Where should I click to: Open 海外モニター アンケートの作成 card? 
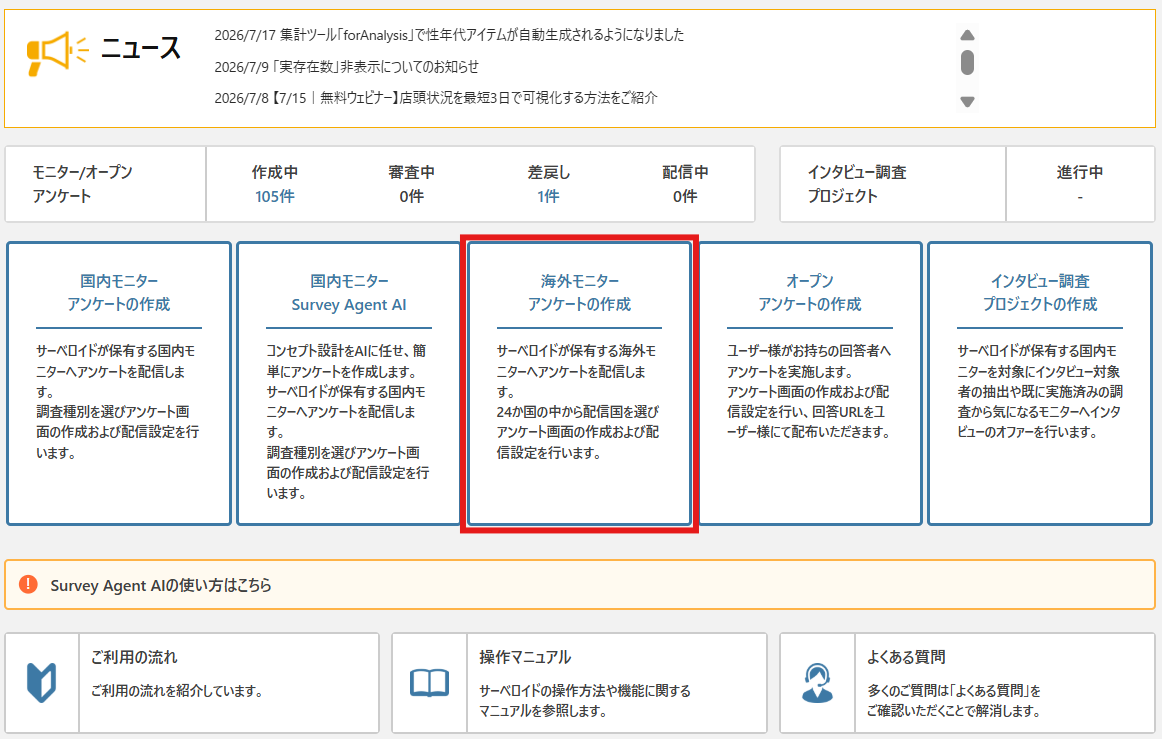click(580, 383)
